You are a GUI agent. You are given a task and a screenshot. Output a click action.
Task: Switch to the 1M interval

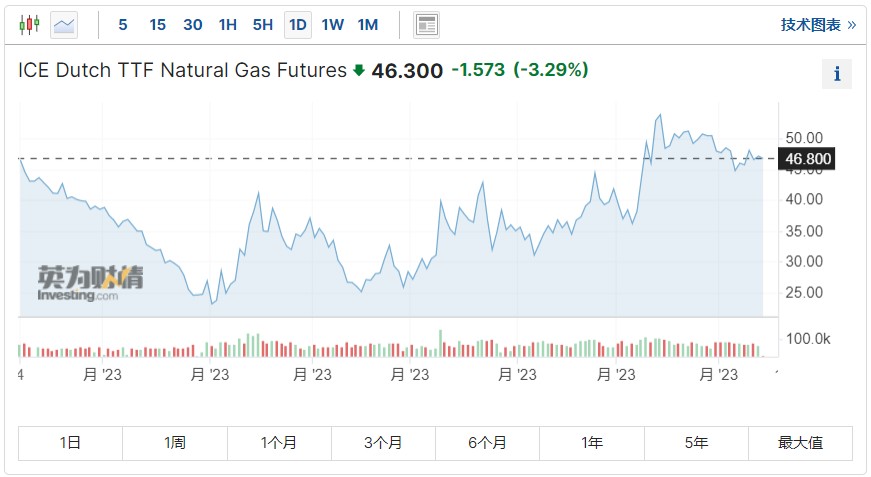click(367, 25)
